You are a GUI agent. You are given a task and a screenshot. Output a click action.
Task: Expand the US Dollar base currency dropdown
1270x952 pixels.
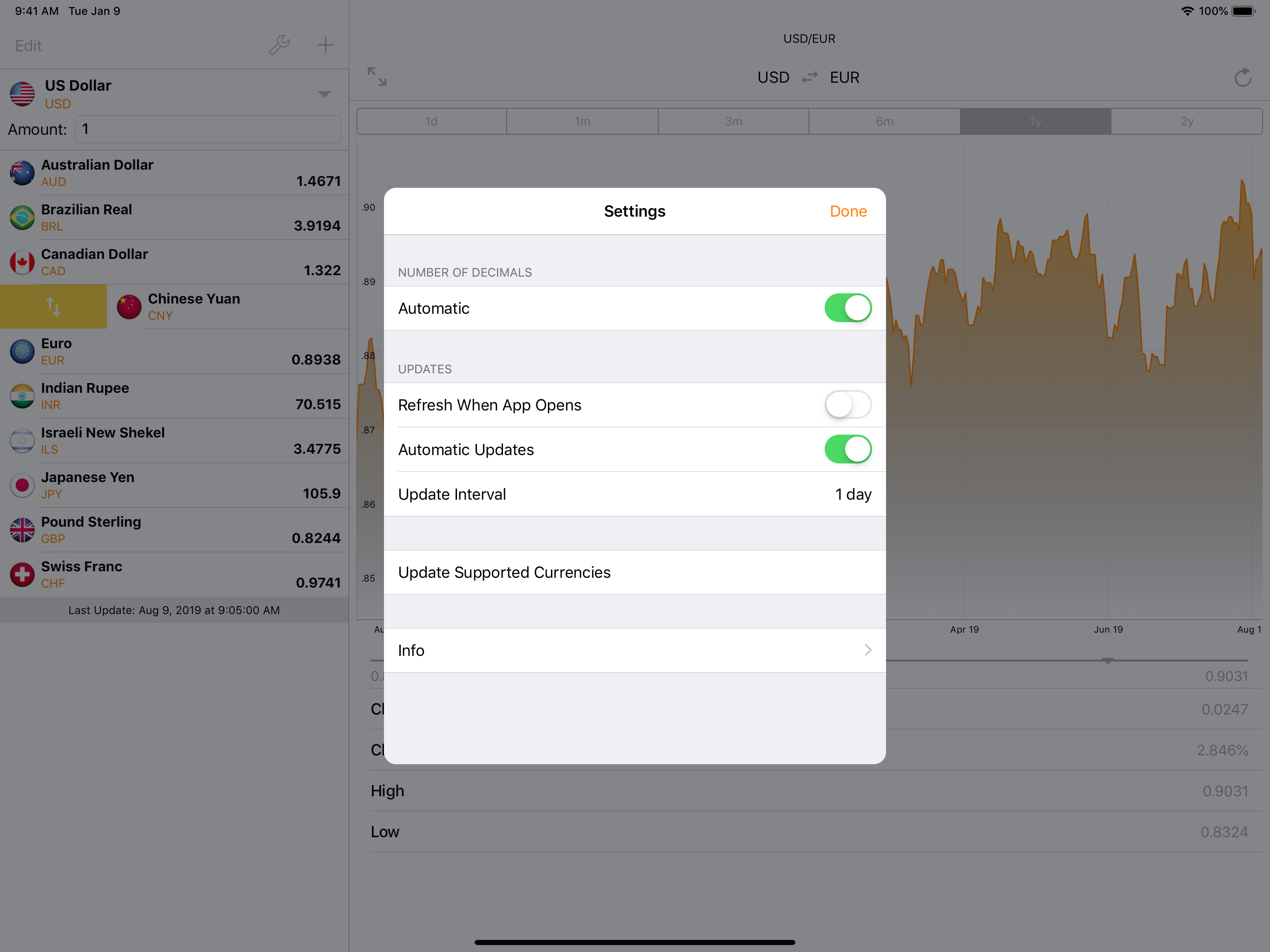[324, 94]
